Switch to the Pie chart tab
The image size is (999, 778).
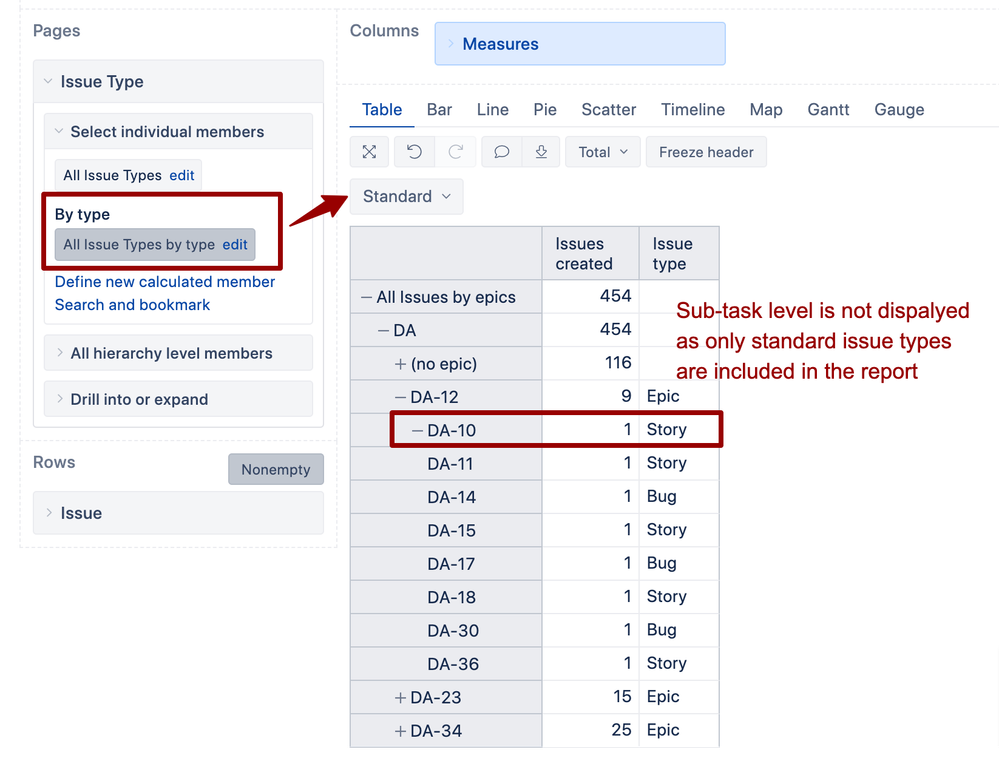coord(545,110)
